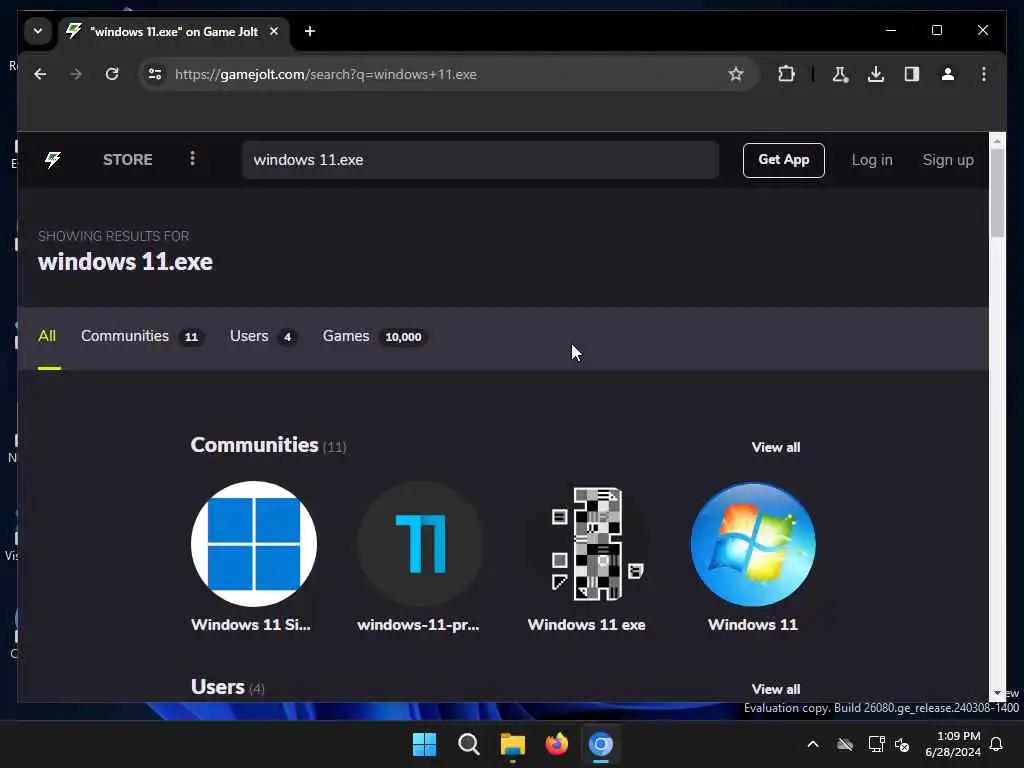Screen dimensions: 1024x768
Task: Open taskbar Search
Action: coord(468,744)
